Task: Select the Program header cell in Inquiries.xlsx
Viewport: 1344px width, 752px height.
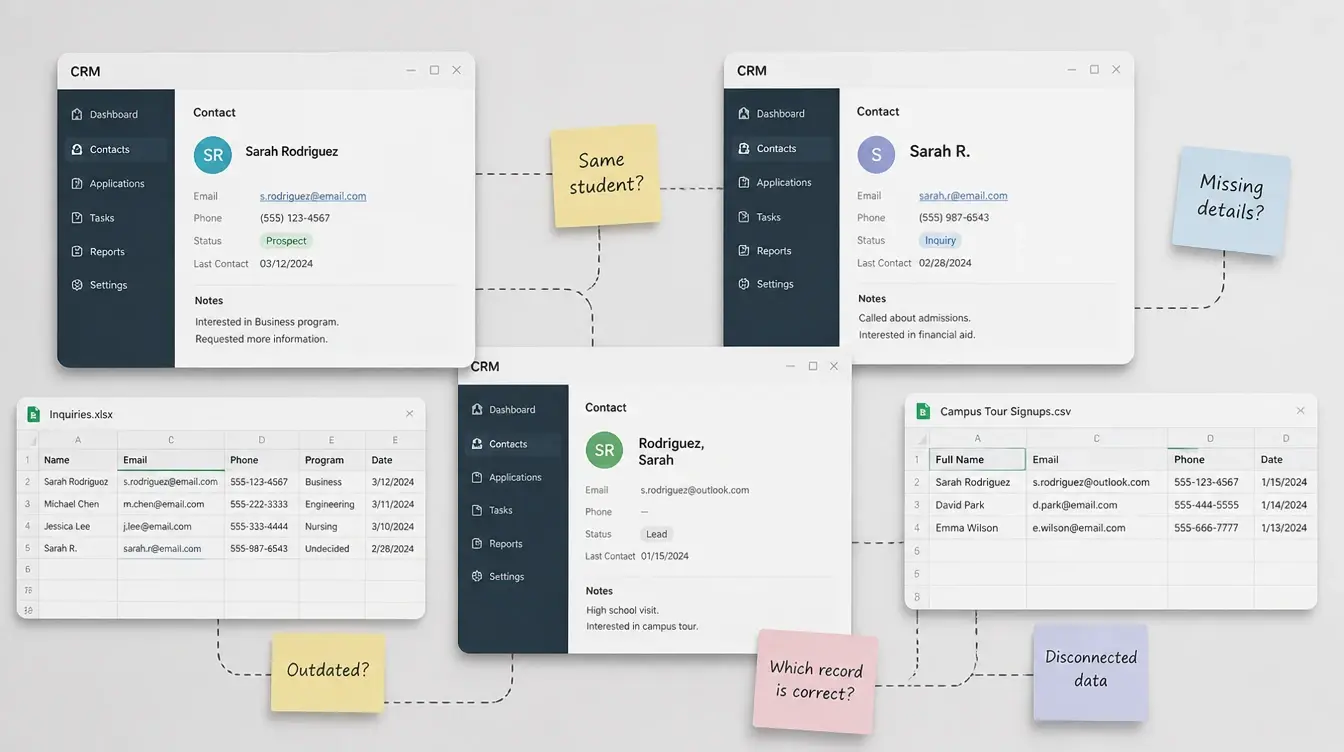Action: coord(332,460)
